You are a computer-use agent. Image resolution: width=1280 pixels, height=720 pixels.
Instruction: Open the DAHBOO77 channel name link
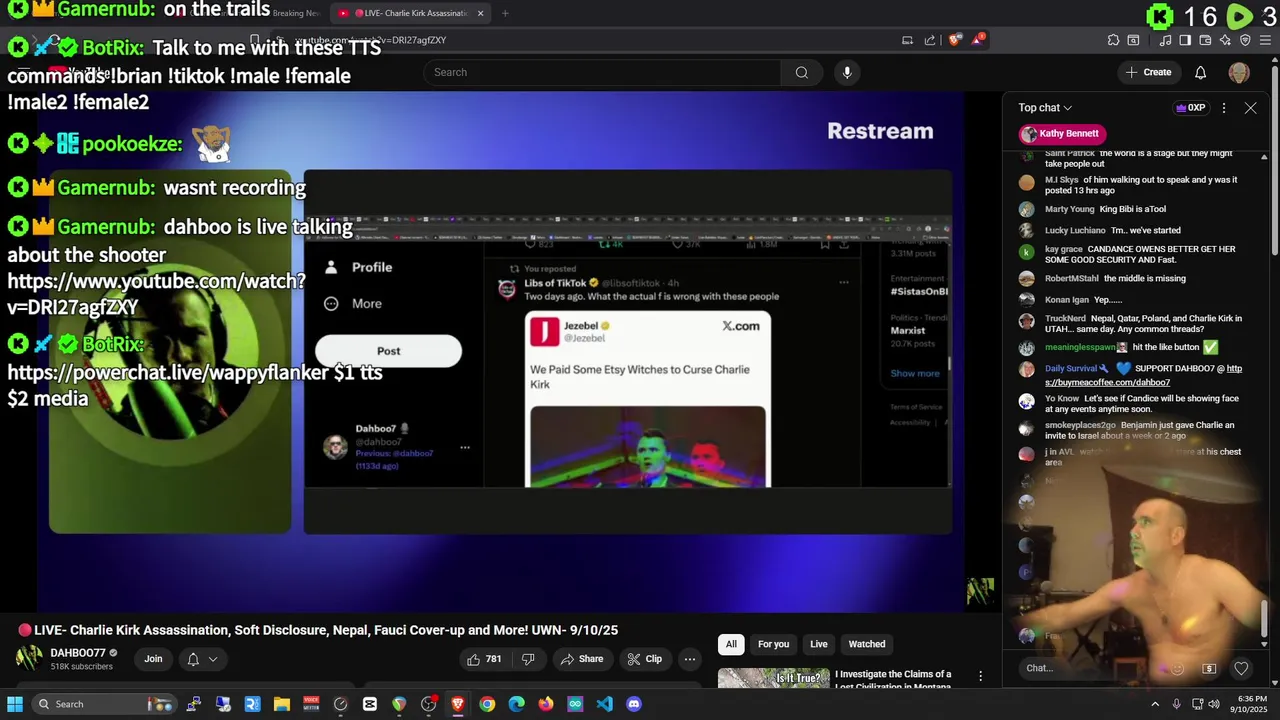click(78, 653)
